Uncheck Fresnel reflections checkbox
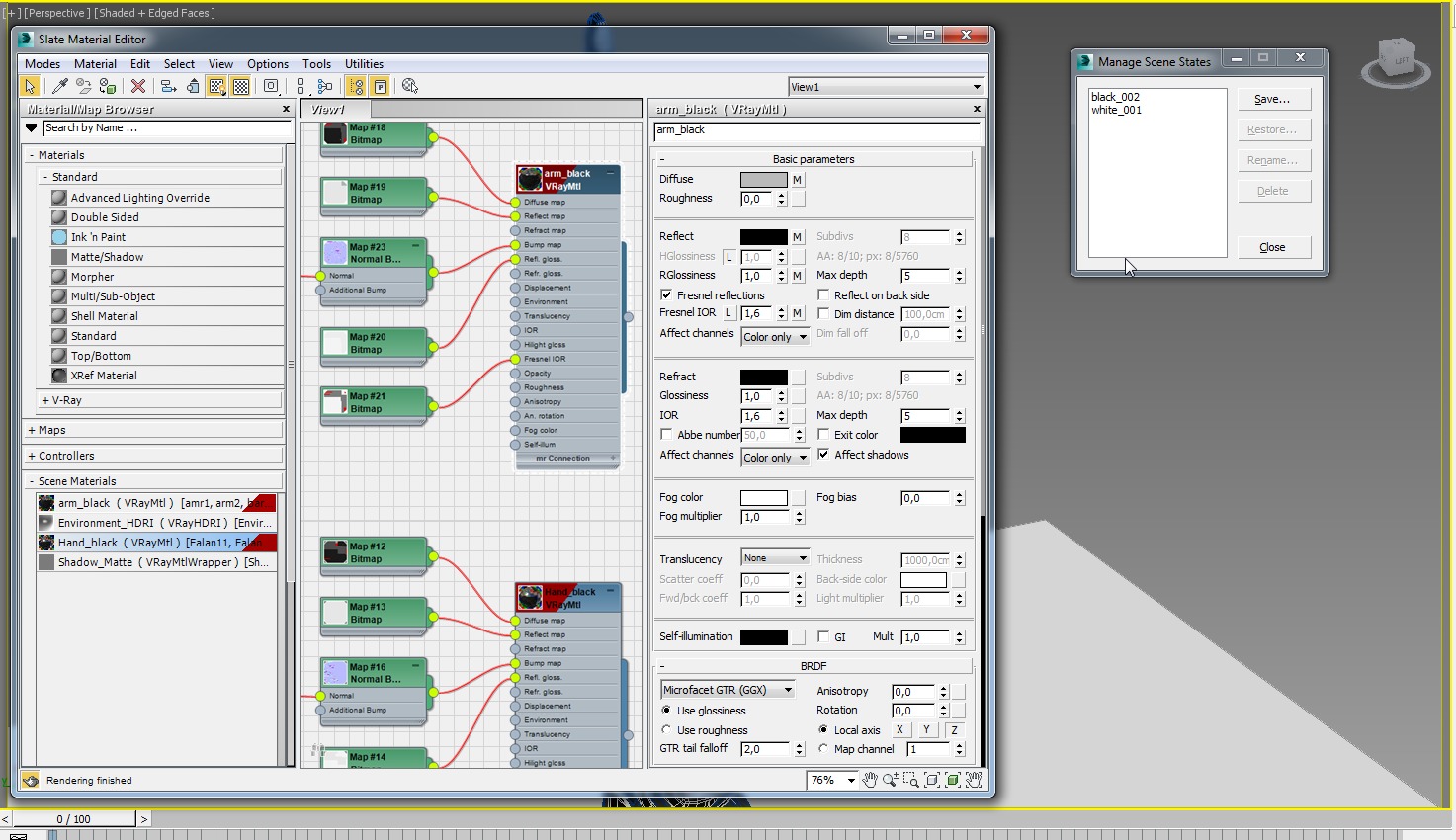This screenshot has height=840, width=1456. 666,294
